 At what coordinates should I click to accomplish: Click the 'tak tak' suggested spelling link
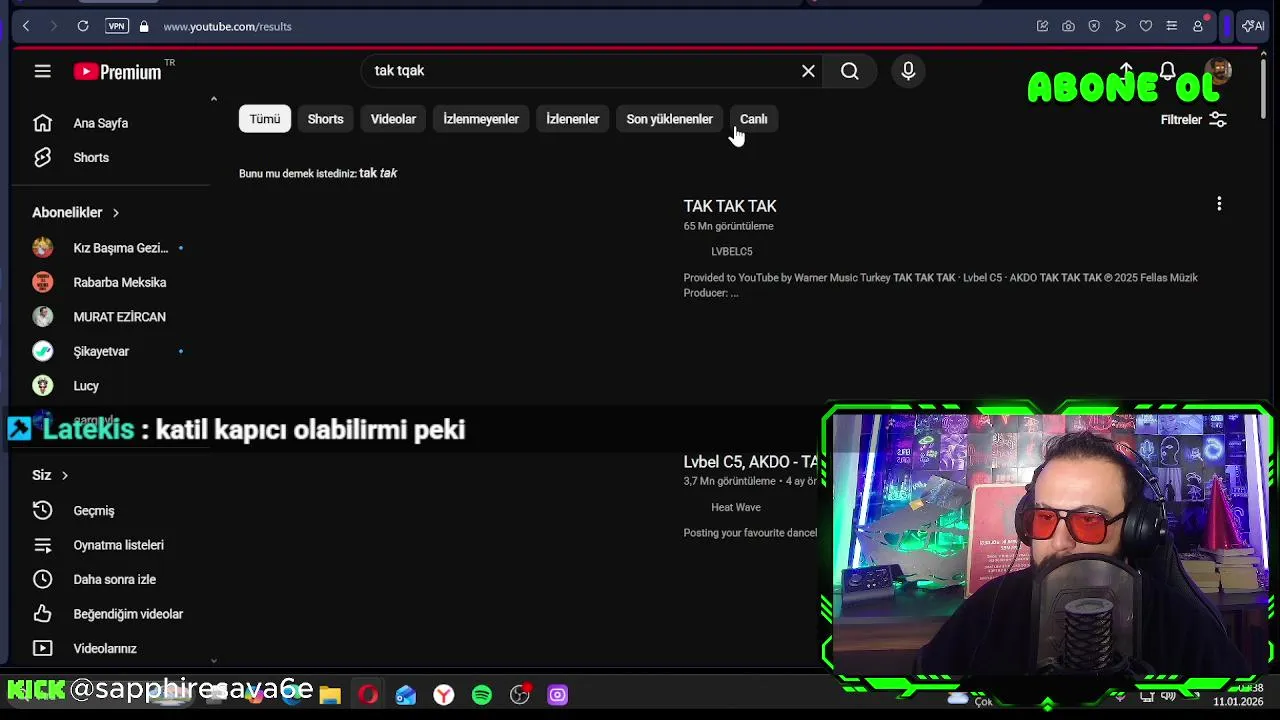click(x=378, y=173)
